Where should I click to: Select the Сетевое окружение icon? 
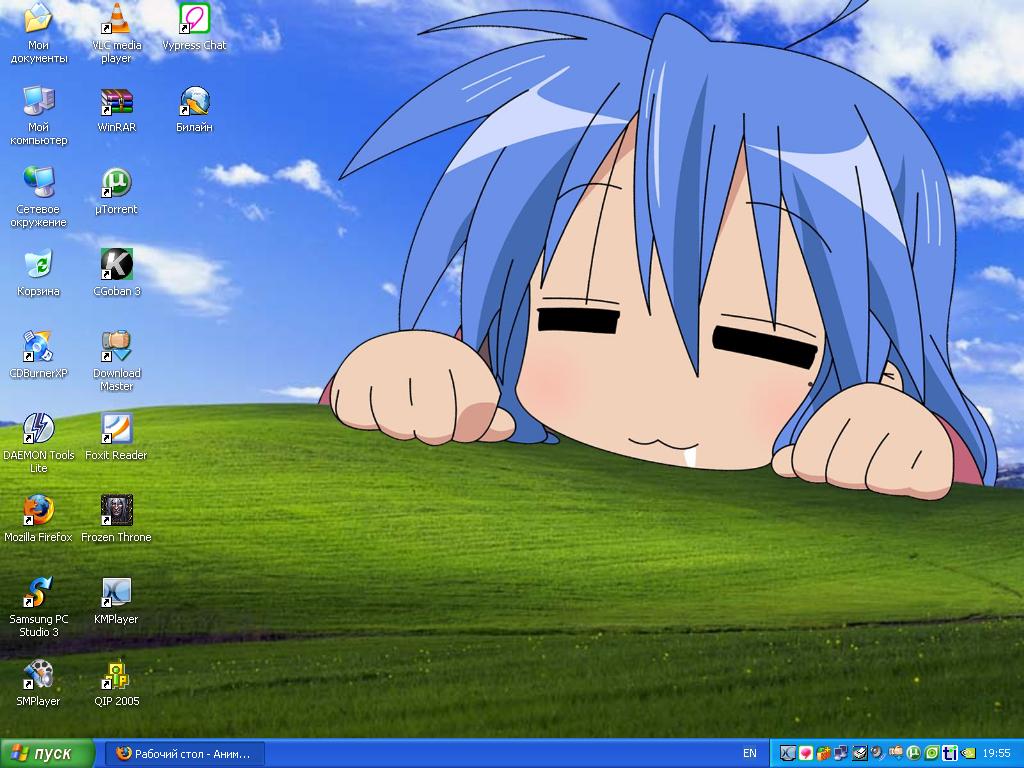(39, 197)
